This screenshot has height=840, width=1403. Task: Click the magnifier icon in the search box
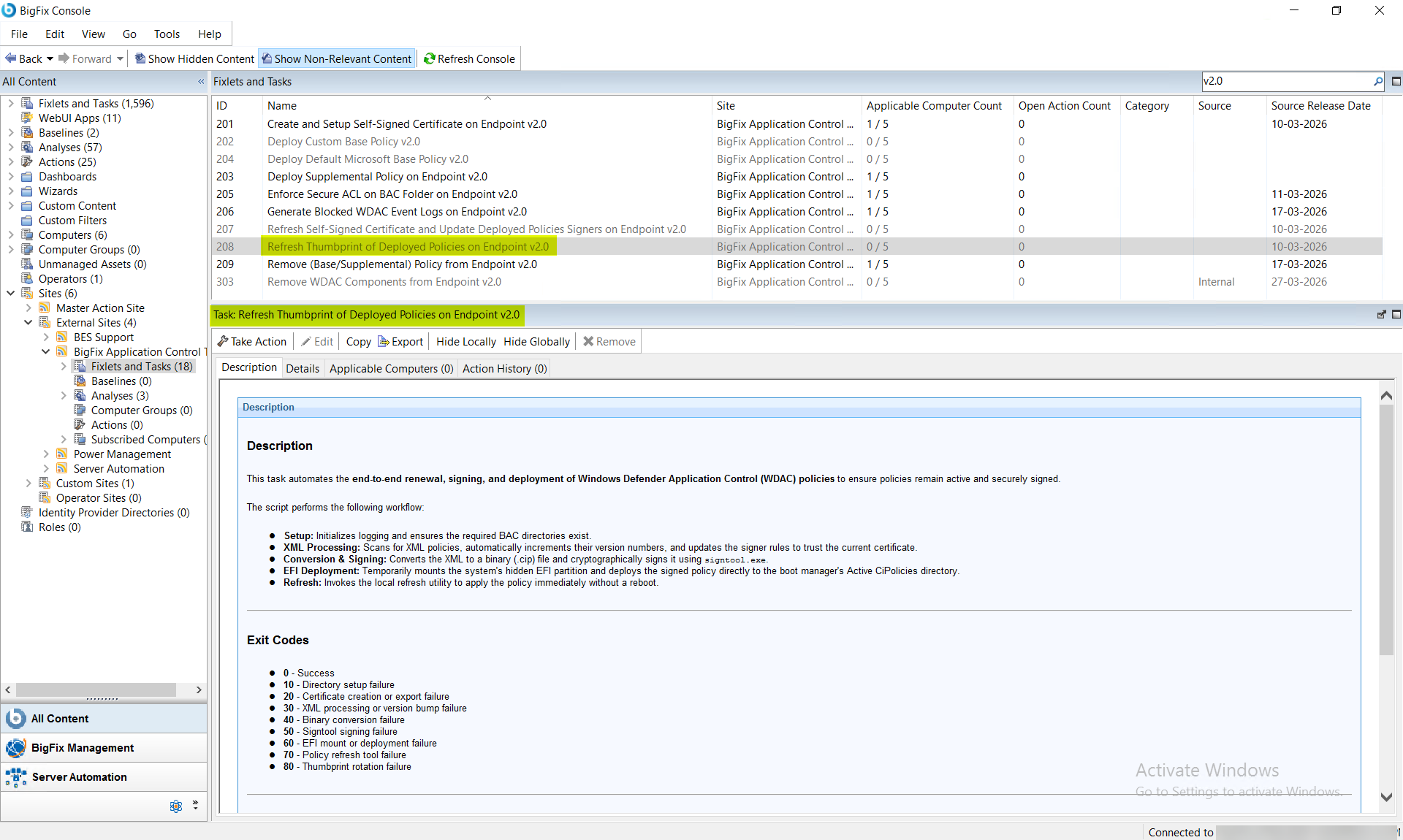(1378, 81)
